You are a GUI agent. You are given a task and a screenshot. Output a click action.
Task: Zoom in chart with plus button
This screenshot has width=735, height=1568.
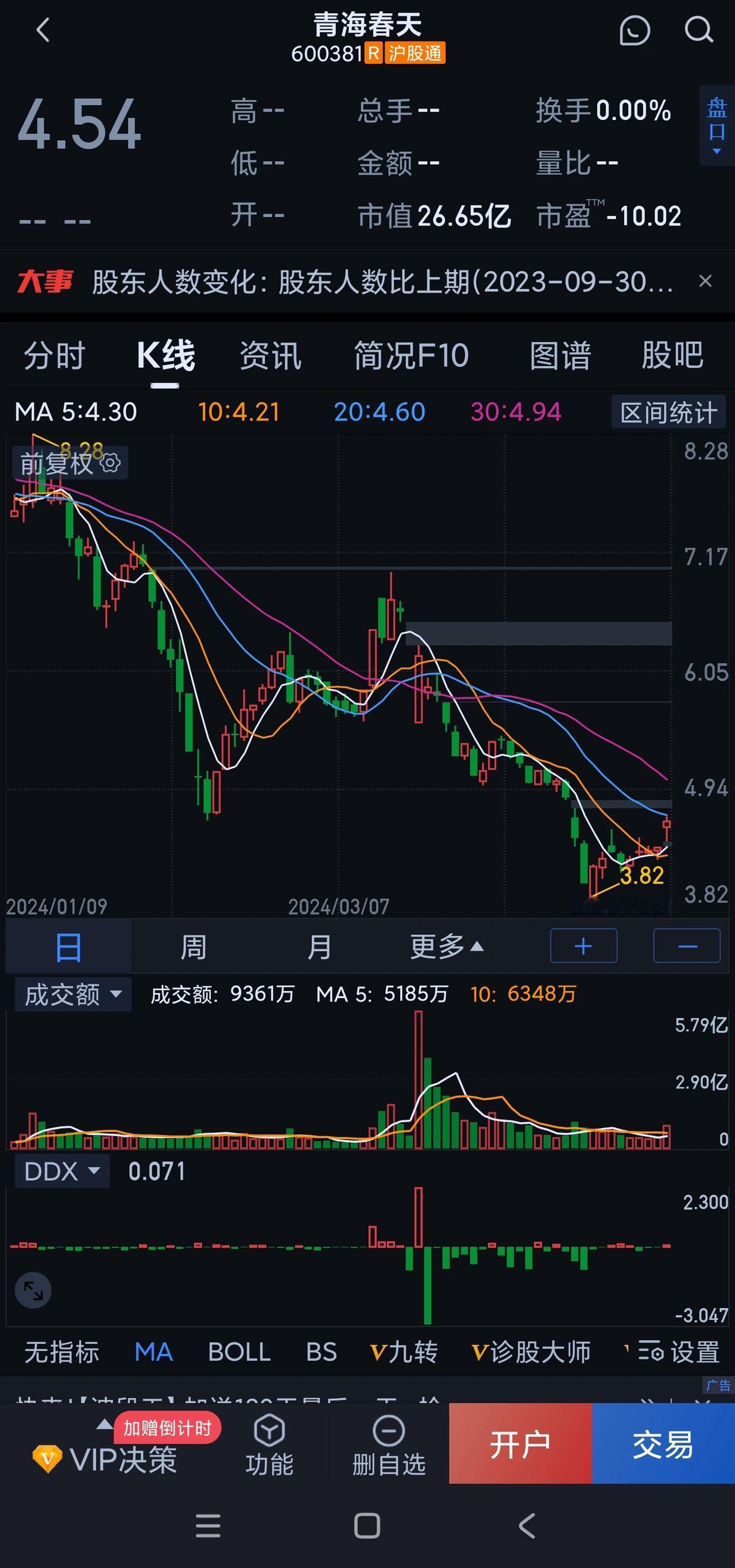click(x=583, y=946)
